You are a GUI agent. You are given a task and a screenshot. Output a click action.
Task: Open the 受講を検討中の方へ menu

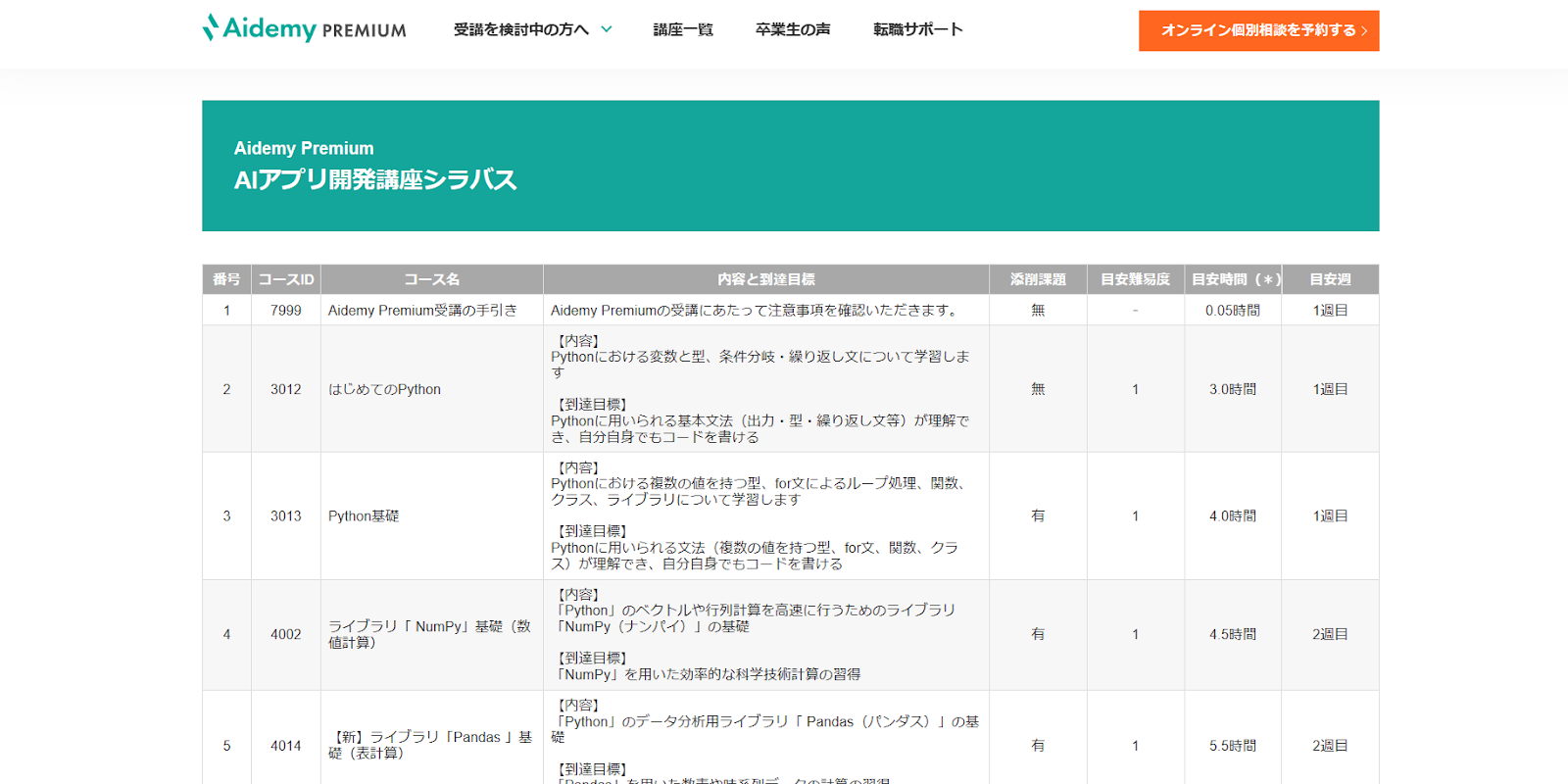(x=521, y=29)
